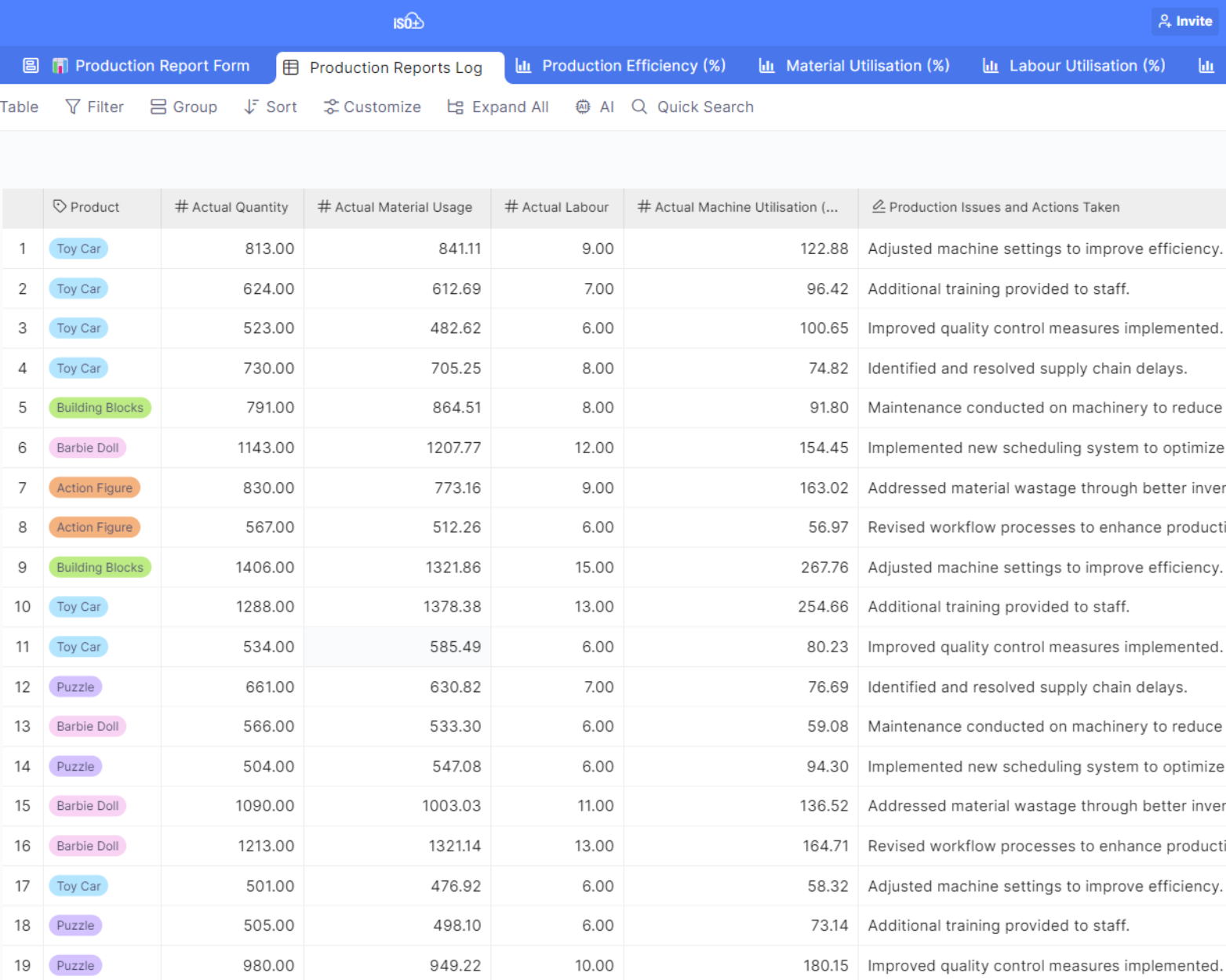1226x980 pixels.
Task: Click the Toy Car tag in row 1
Action: coord(78,249)
